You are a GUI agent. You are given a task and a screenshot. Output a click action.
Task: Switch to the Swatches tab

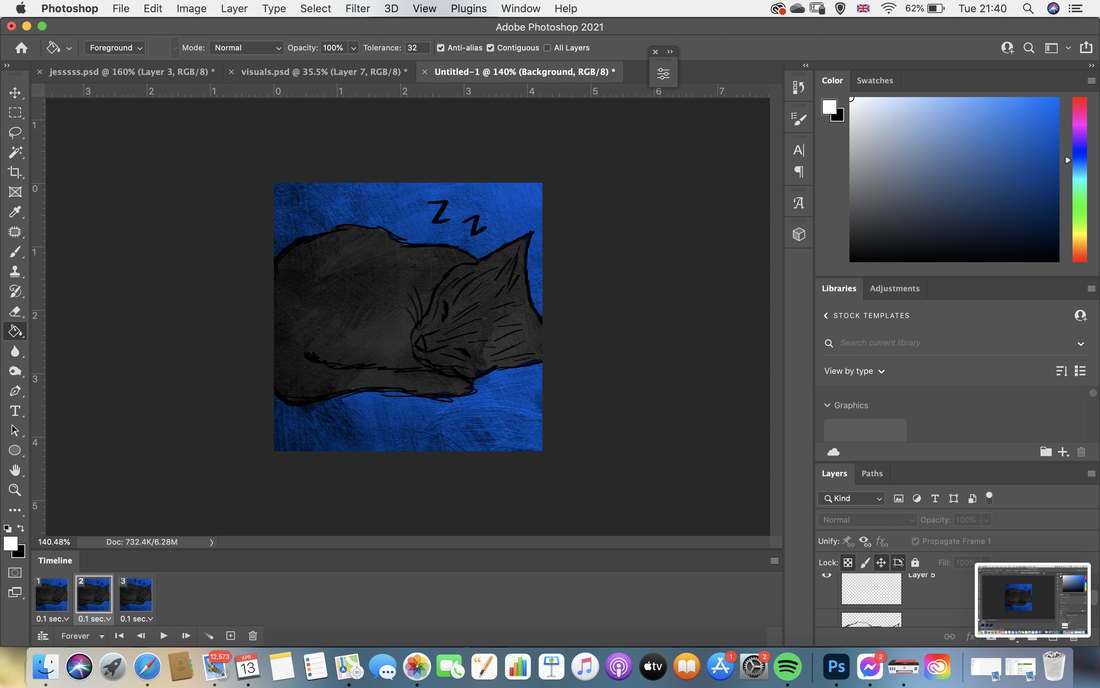(x=875, y=81)
